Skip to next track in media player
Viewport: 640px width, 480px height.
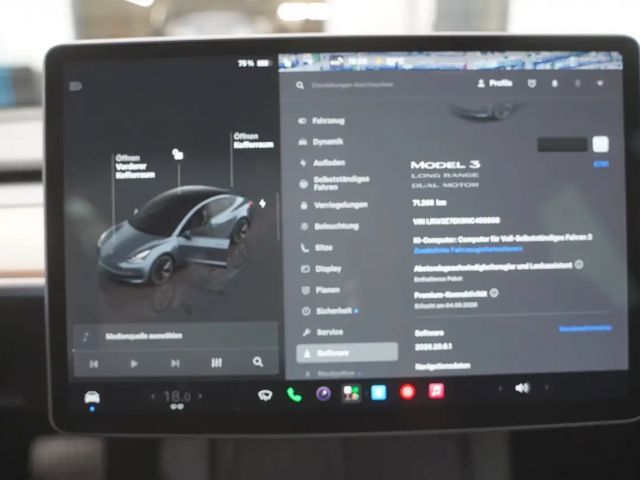[175, 363]
